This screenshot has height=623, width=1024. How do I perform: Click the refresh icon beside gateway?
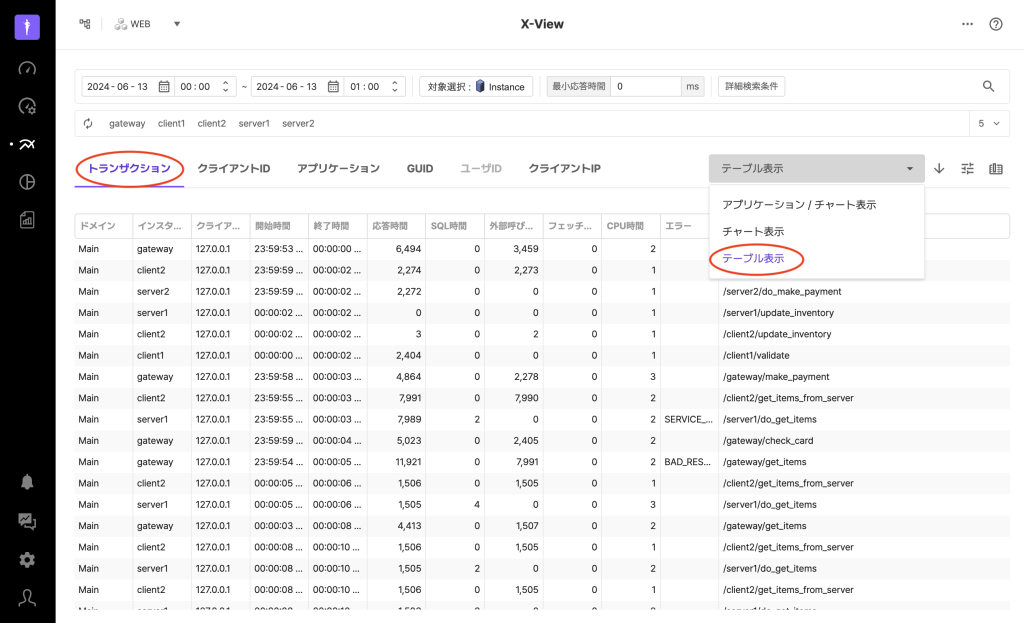[x=88, y=124]
